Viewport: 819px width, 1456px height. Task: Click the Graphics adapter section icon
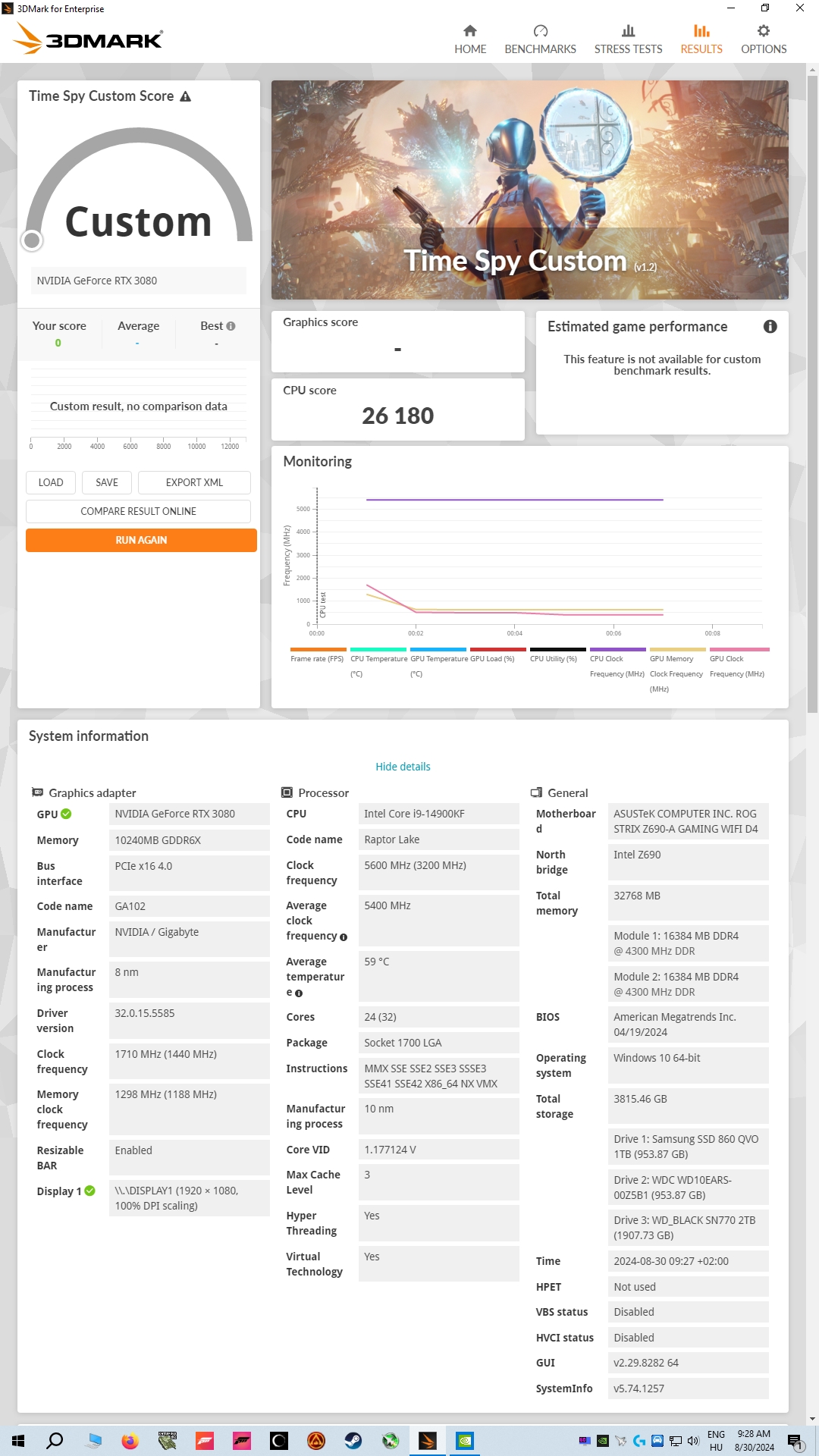pyautogui.click(x=37, y=792)
